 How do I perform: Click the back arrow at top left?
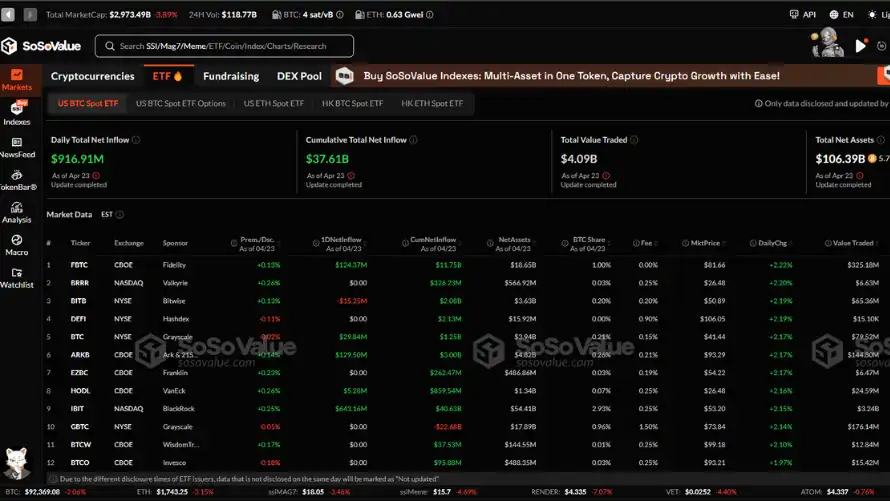pos(8,14)
